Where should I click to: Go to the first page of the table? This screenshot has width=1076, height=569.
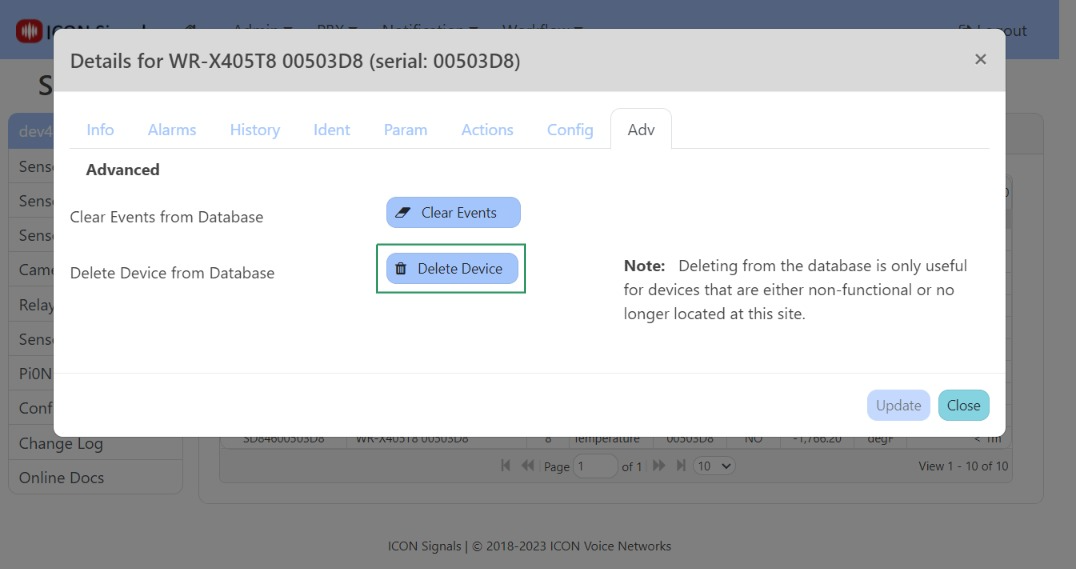click(x=506, y=466)
